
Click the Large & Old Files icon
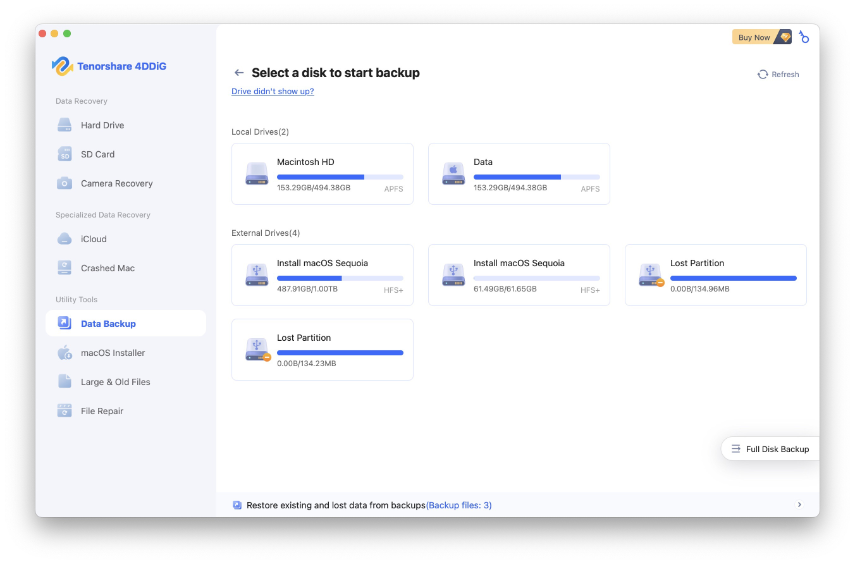pos(64,382)
